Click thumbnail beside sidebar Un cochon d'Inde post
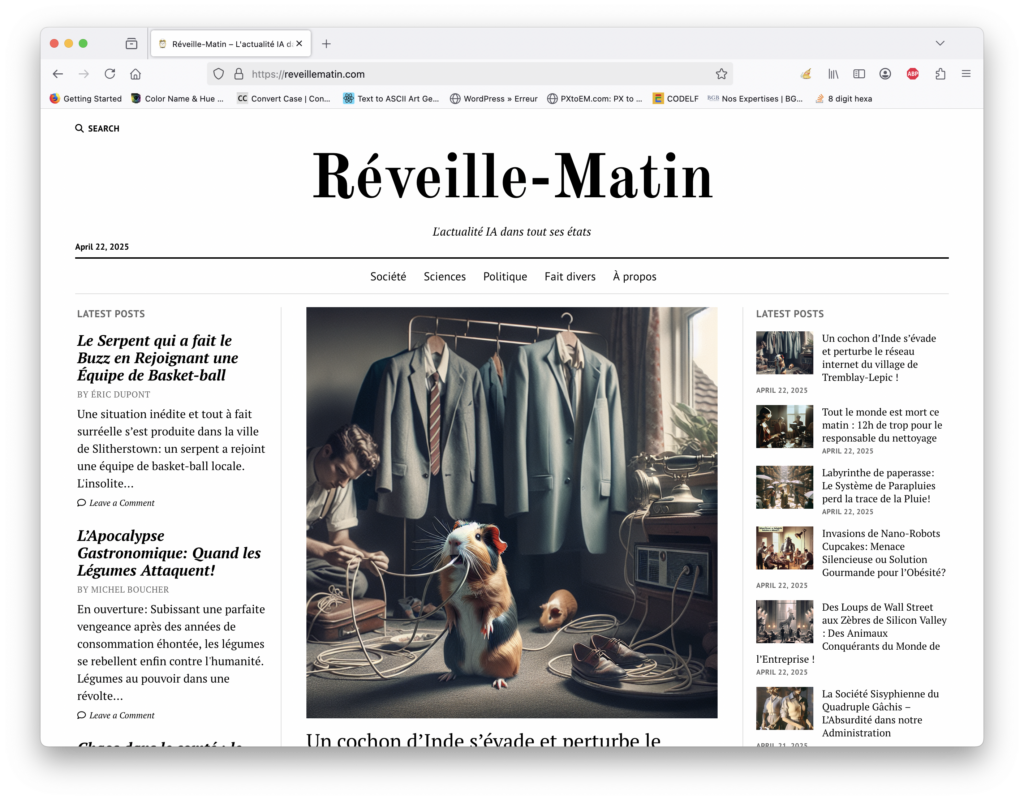Viewport: 1024px width, 800px height. (784, 353)
